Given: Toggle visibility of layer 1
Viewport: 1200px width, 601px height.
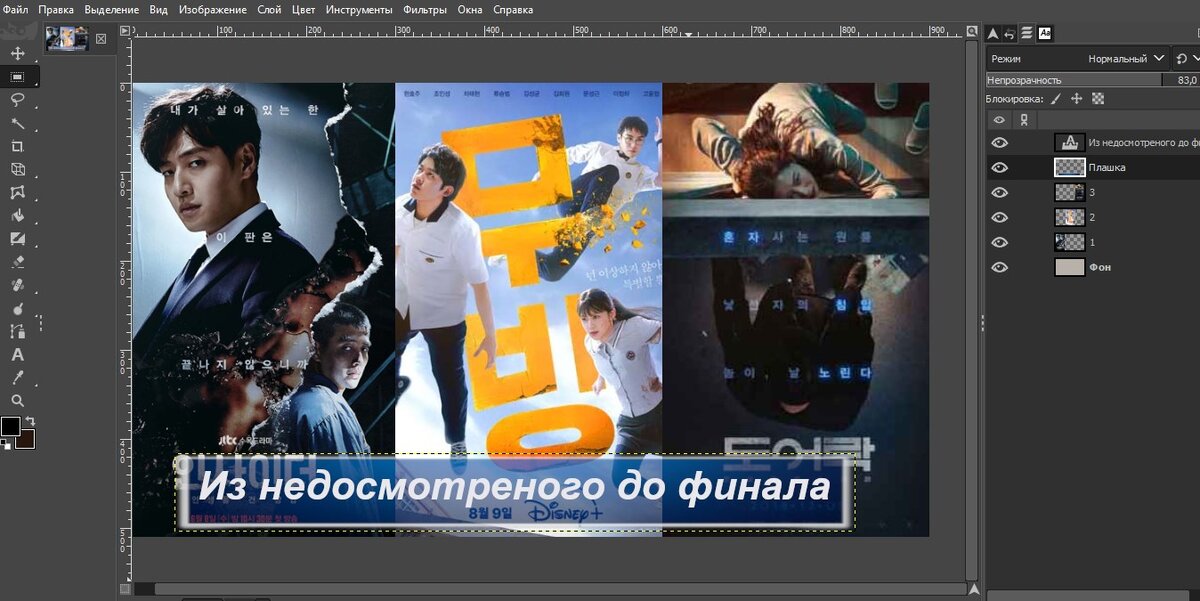Looking at the screenshot, I should (999, 243).
